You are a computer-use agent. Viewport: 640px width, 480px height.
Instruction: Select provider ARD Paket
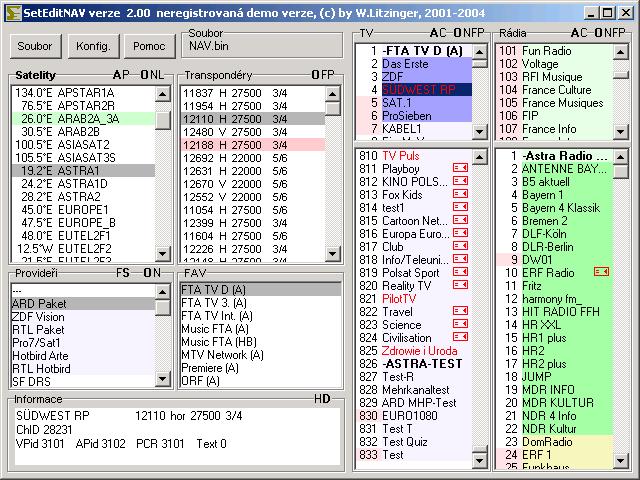pyautogui.click(x=84, y=304)
